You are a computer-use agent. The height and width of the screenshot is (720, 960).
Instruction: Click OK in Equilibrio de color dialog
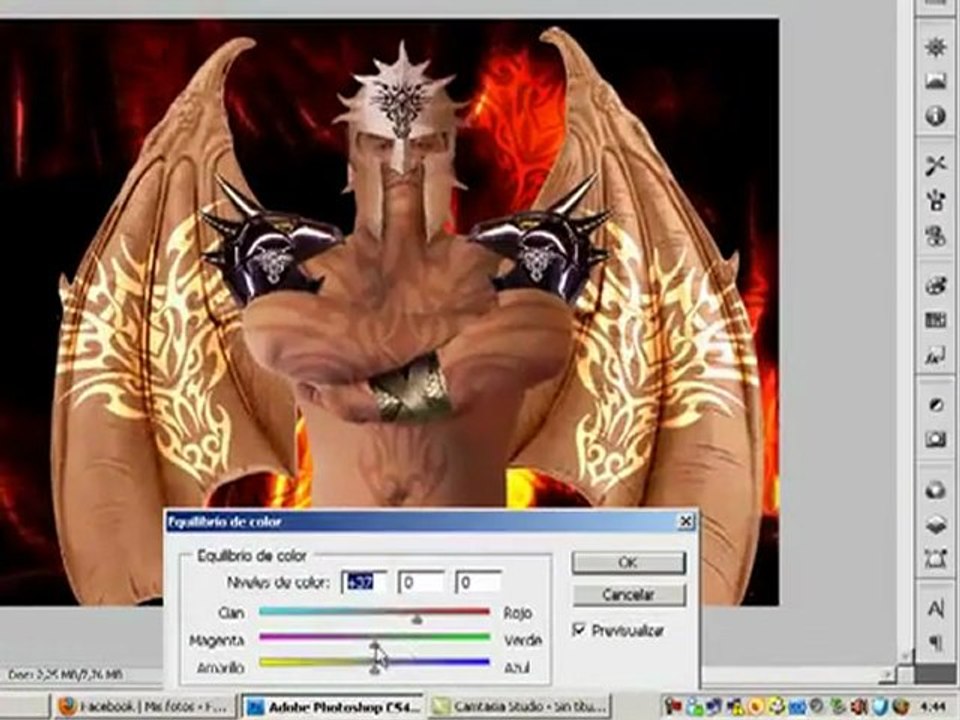[628, 563]
